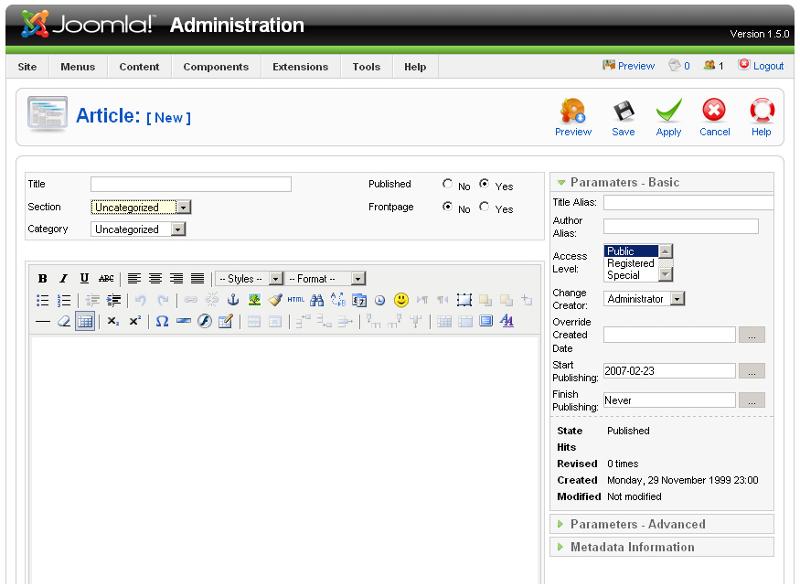The image size is (800, 584).
Task: Insert a special character with Omega icon
Action: click(162, 321)
